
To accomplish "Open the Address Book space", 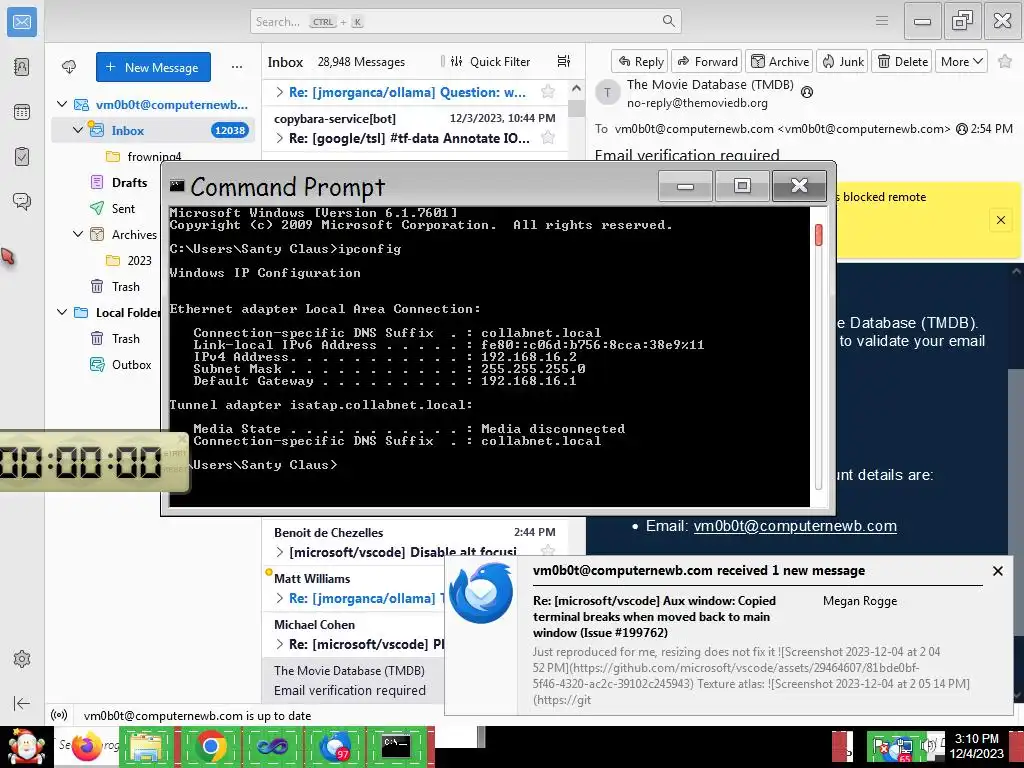I will [22, 67].
